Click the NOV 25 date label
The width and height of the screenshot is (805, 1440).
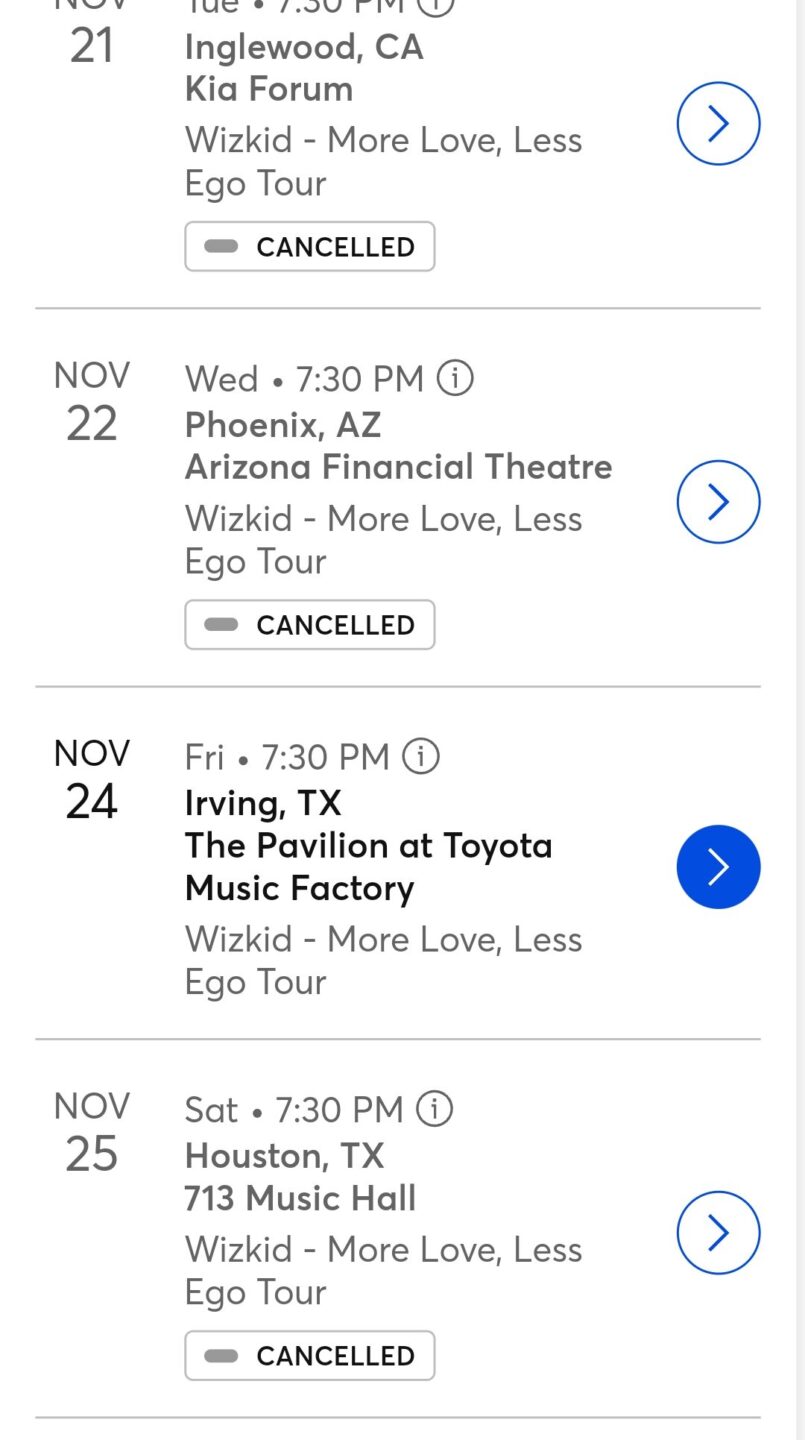point(92,1133)
